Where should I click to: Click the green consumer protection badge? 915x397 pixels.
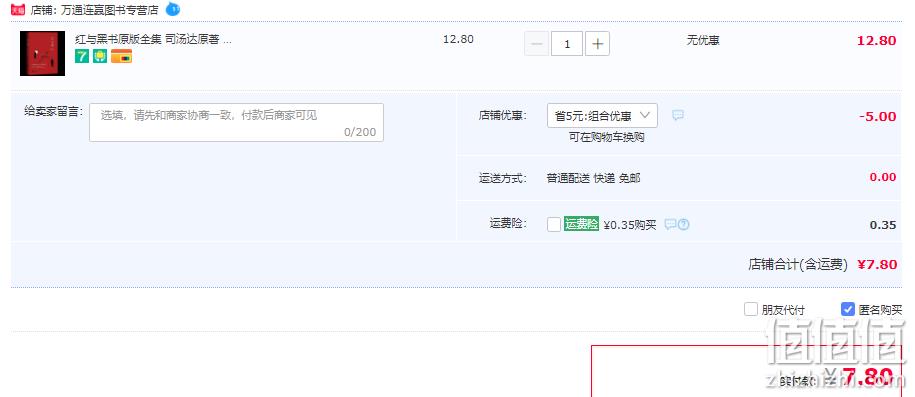click(100, 56)
